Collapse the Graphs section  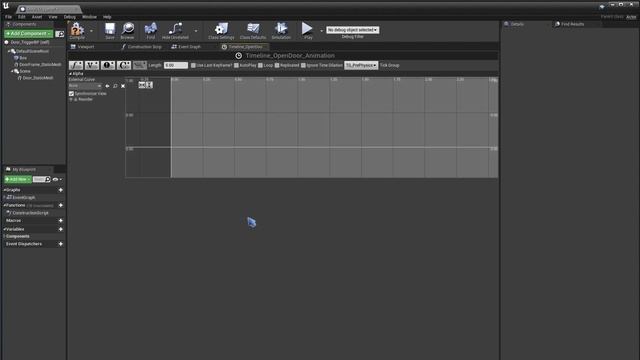pyautogui.click(x=4, y=190)
